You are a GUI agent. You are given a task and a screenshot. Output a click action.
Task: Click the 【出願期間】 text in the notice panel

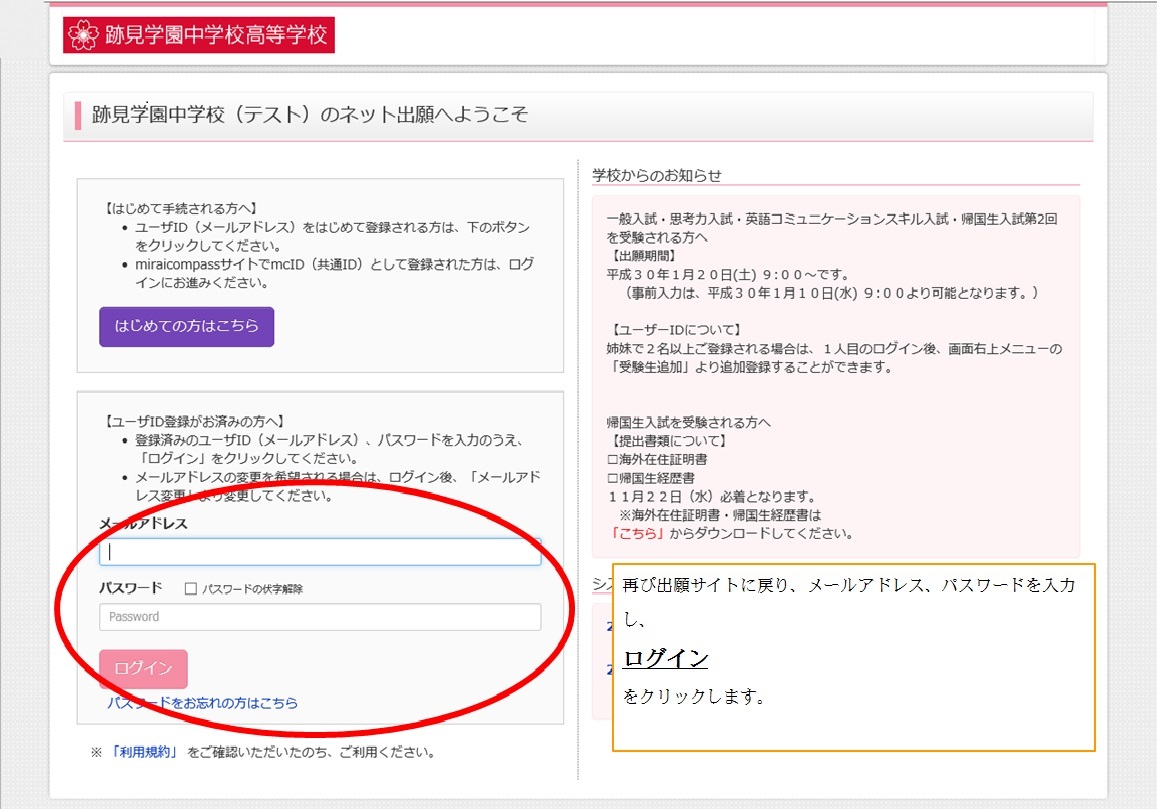641,256
